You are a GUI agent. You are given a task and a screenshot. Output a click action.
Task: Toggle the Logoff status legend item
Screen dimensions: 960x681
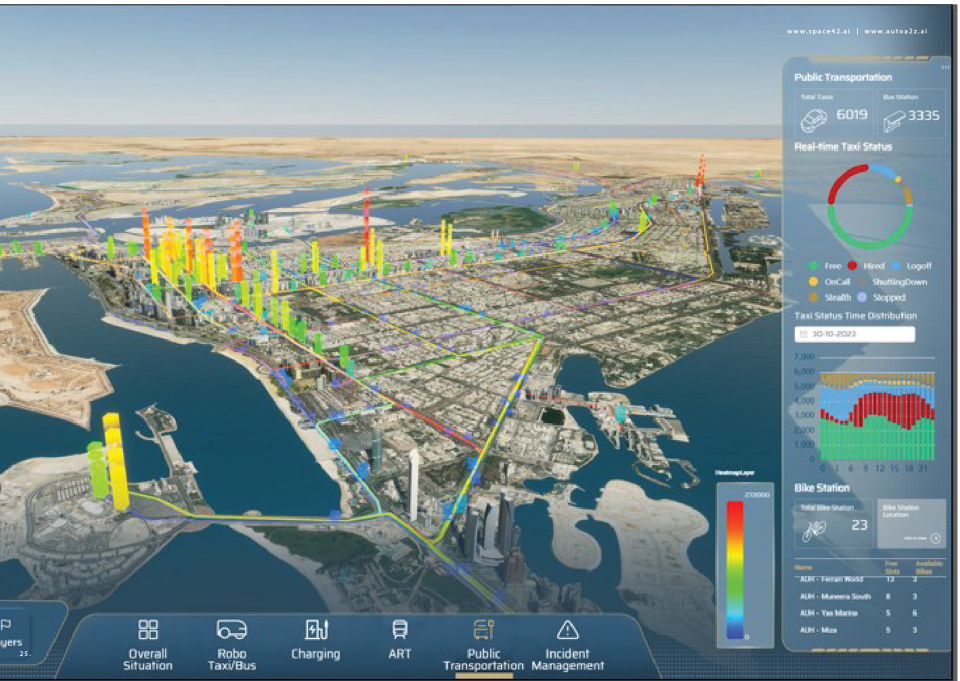click(x=910, y=266)
